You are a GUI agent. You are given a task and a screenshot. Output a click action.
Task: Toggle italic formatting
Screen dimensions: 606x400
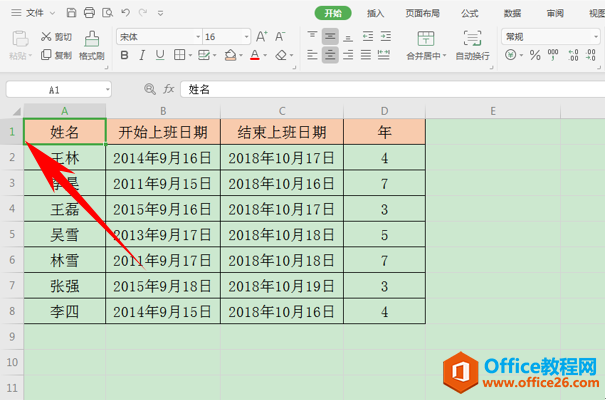[x=140, y=55]
